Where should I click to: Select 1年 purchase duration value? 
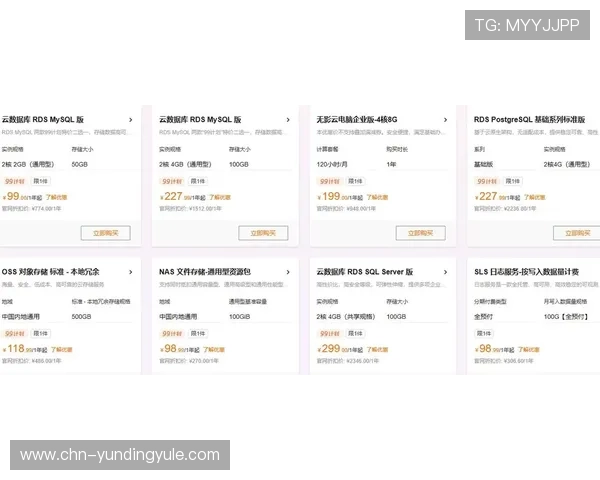(x=391, y=165)
